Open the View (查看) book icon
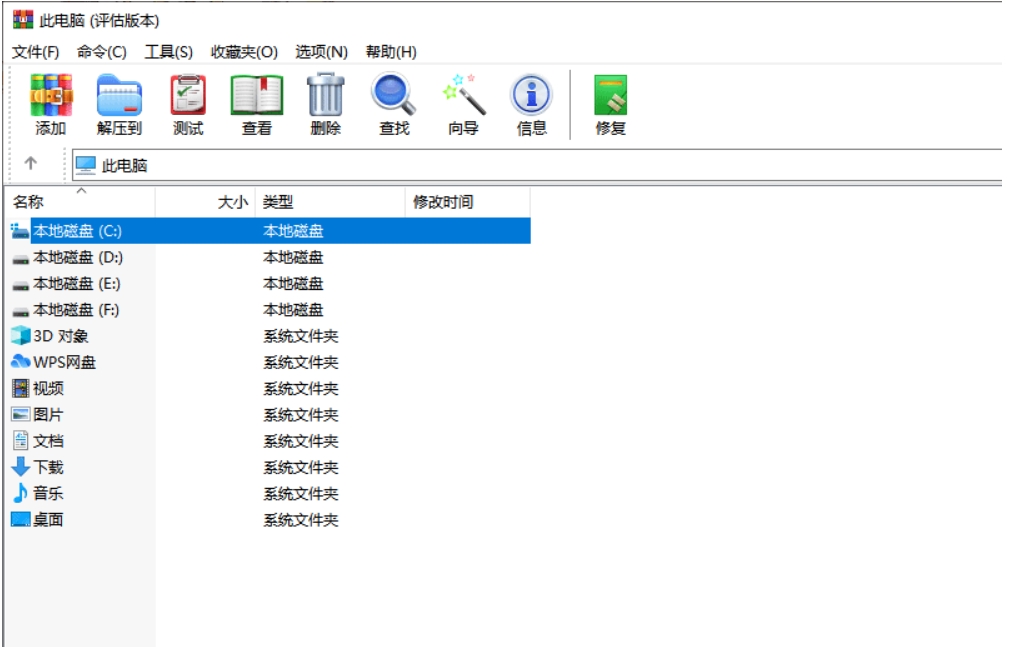The height and width of the screenshot is (647, 1010). (257, 95)
